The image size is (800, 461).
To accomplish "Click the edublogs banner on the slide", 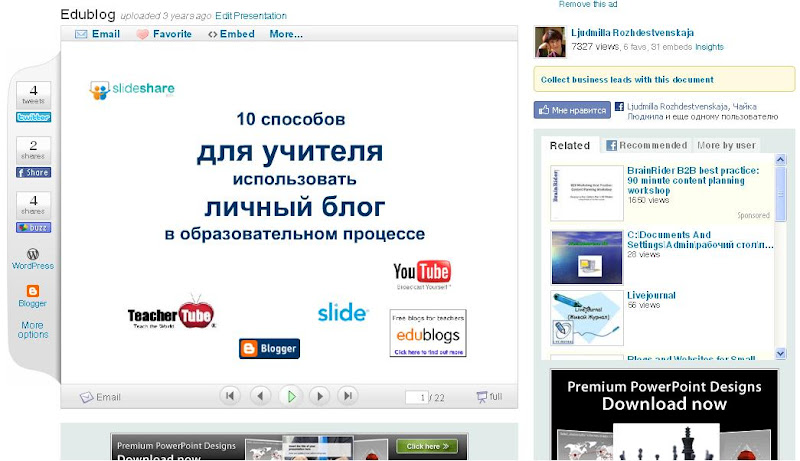I will tap(428, 332).
